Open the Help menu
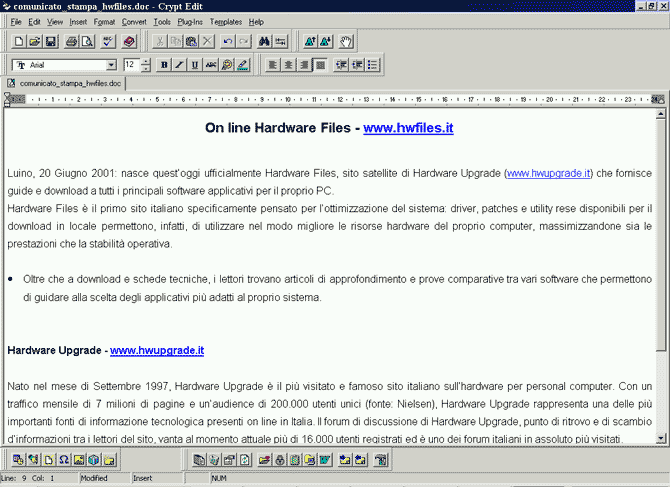The image size is (670, 487). click(x=256, y=22)
